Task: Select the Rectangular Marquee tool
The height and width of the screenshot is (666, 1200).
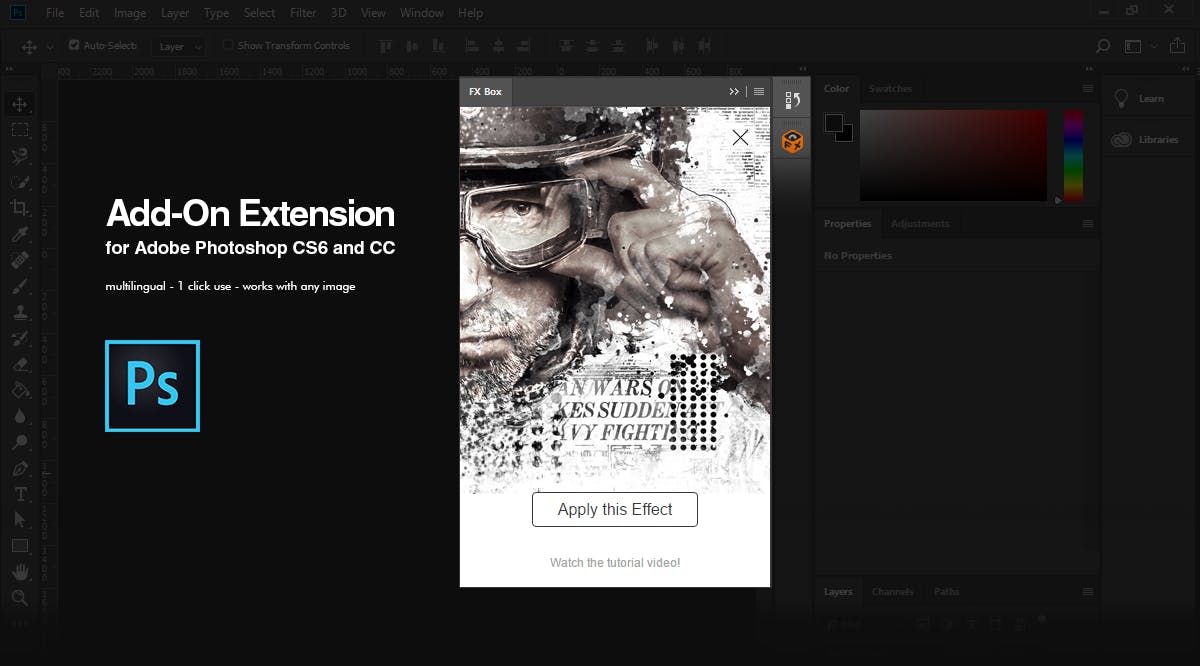Action: click(x=21, y=129)
